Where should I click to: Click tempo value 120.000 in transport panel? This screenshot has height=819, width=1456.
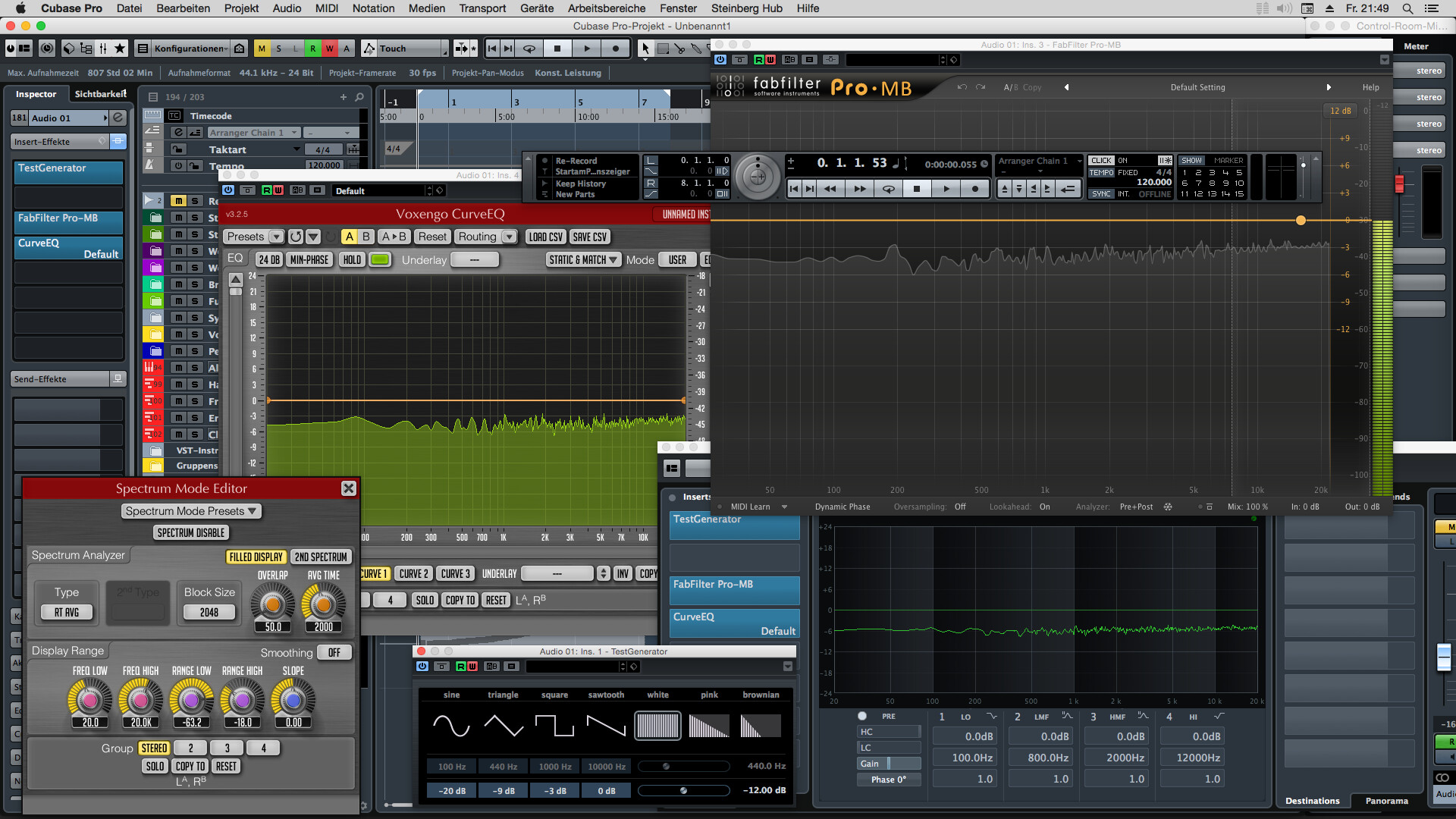coord(1153,182)
